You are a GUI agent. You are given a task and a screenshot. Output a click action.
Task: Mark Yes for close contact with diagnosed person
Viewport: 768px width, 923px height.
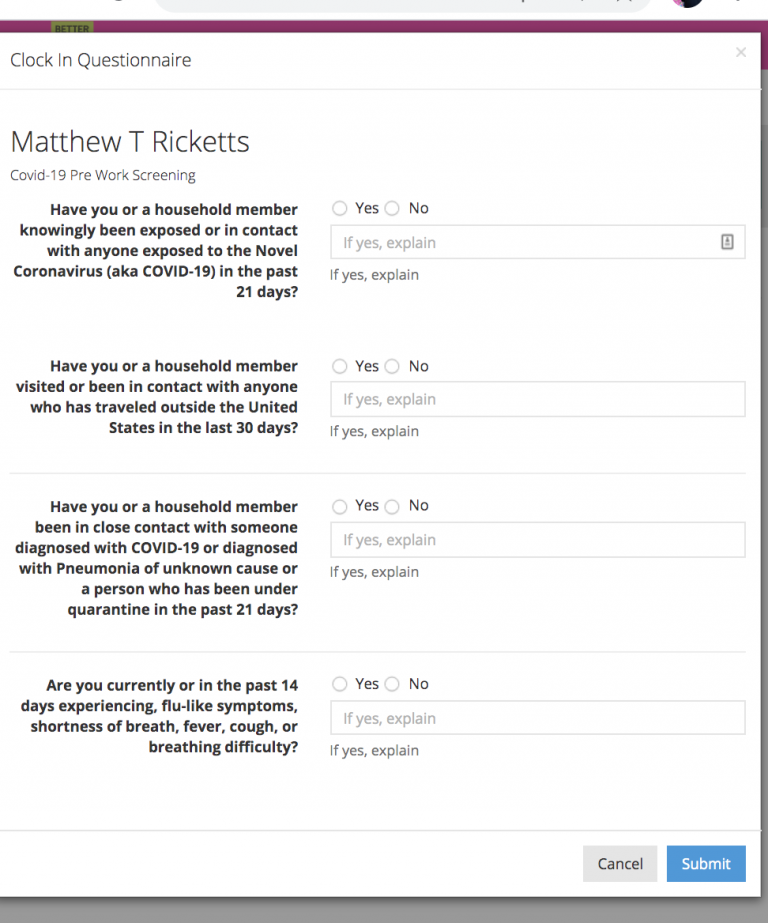[x=340, y=506]
